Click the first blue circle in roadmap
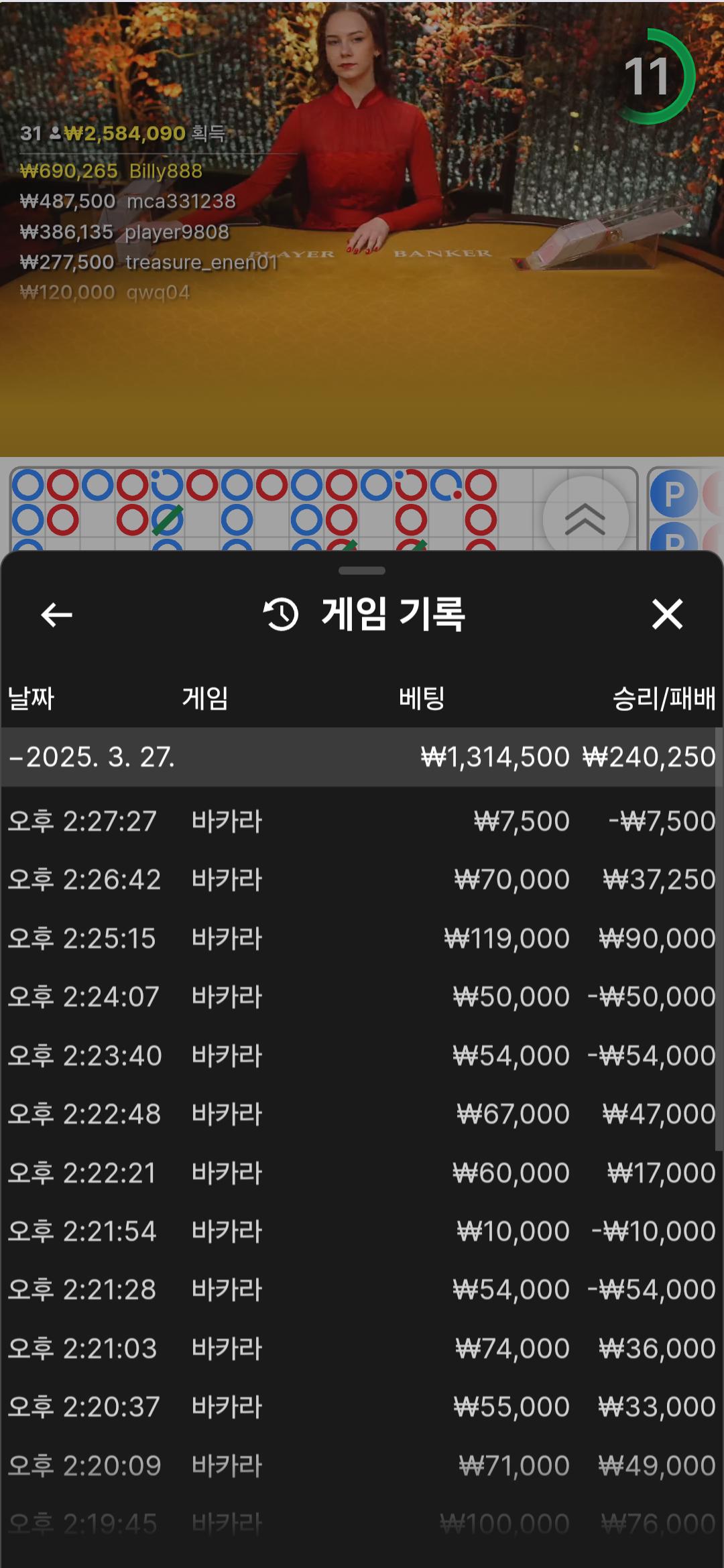Screen dimensions: 724x1568 click(x=28, y=485)
